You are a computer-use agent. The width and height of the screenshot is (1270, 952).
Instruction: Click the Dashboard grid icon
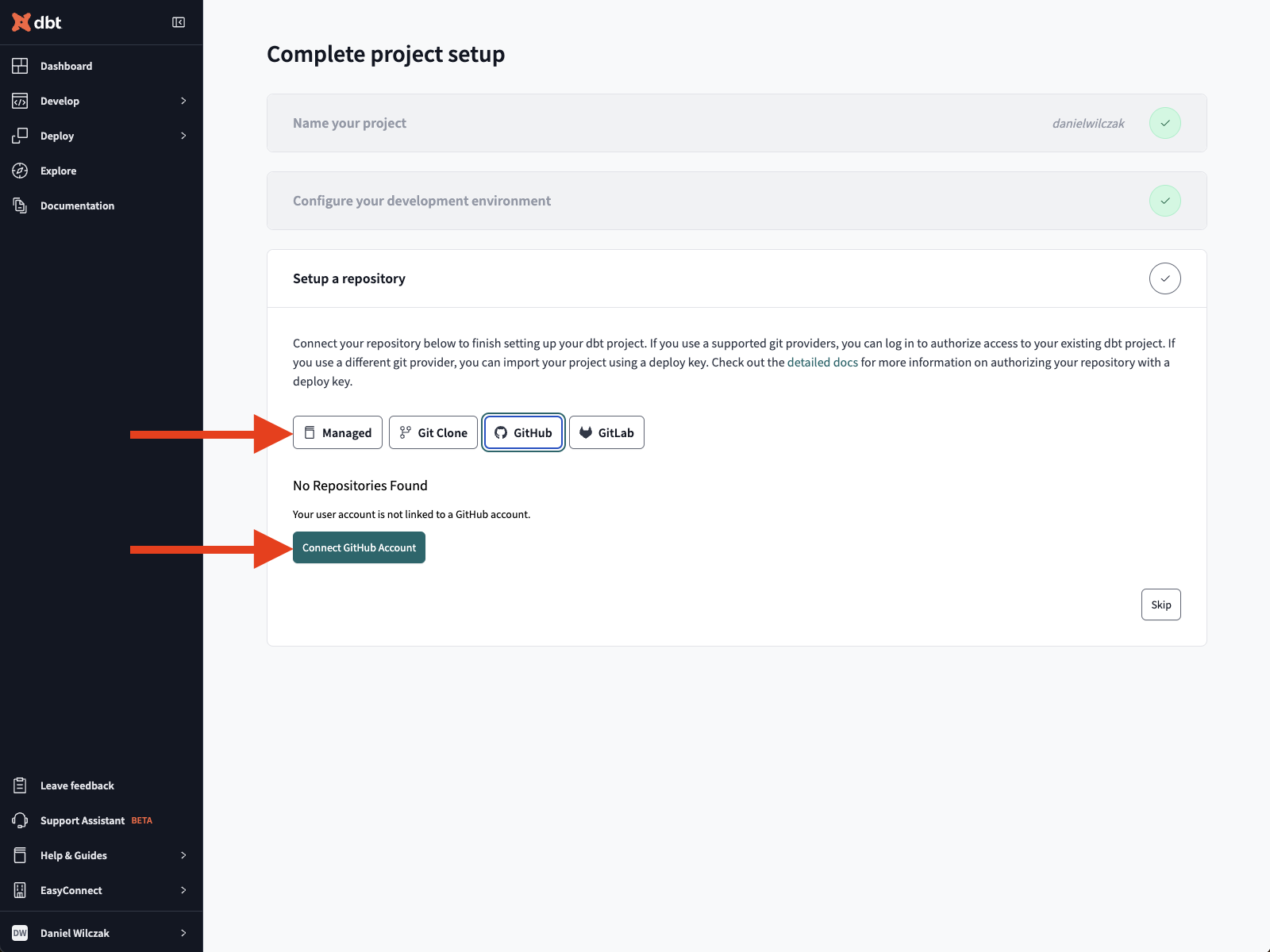[x=20, y=66]
